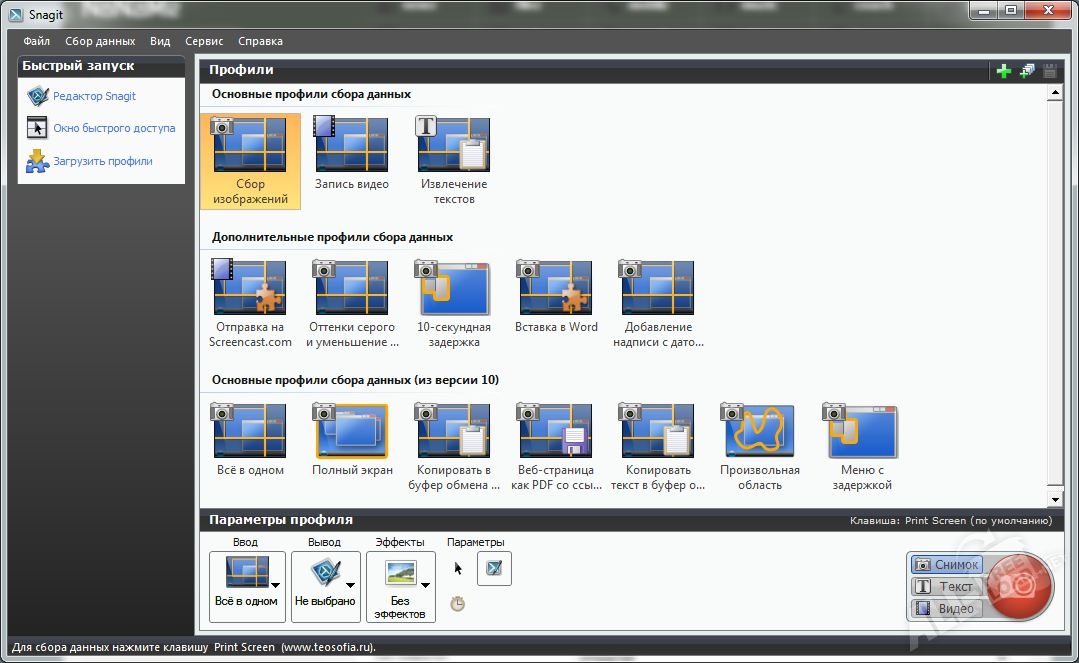The image size is (1079, 663).
Task: Toggle the cursor capture arrow option
Action: point(459,569)
